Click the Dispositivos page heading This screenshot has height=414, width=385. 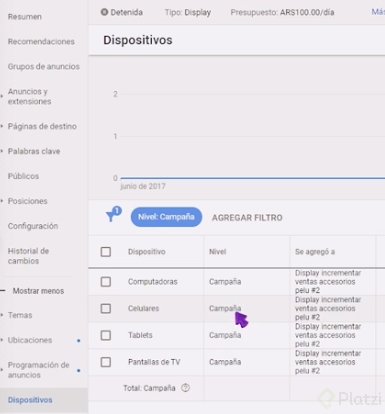[138, 40]
